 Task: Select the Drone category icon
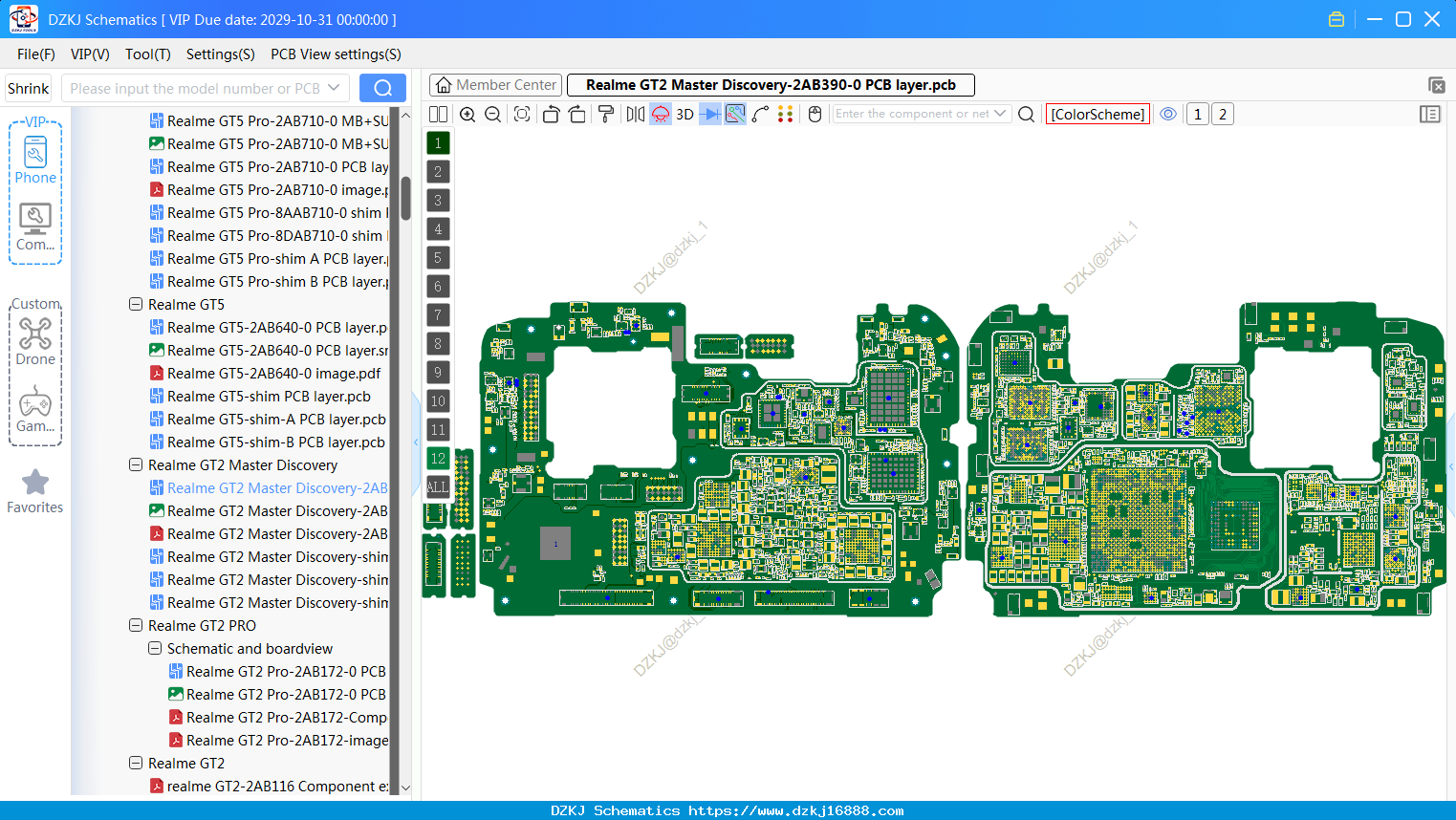(x=35, y=341)
